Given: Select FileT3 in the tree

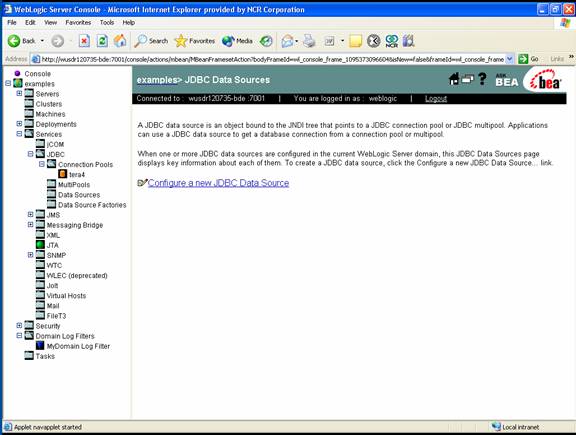Looking at the screenshot, I should pyautogui.click(x=57, y=316).
